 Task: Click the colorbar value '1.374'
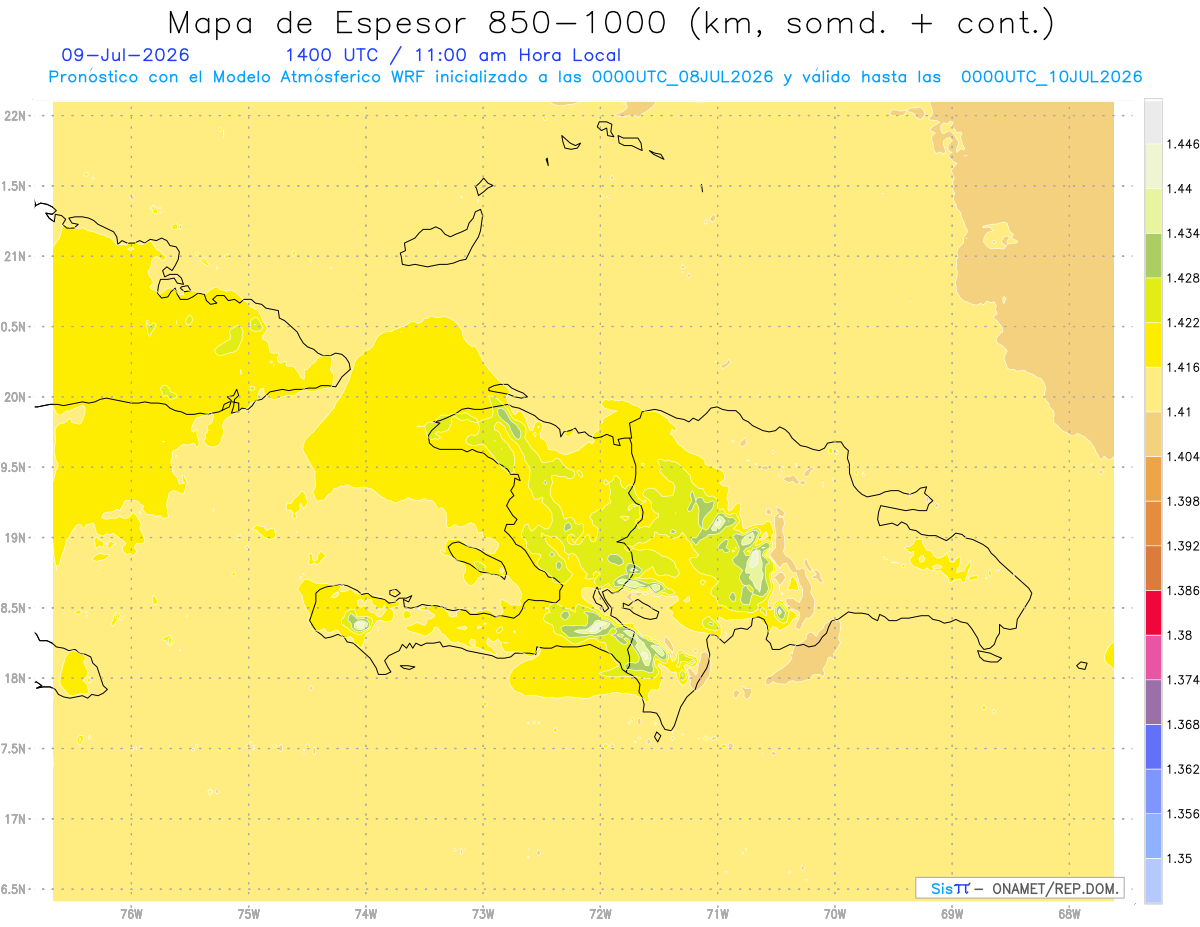(1184, 679)
